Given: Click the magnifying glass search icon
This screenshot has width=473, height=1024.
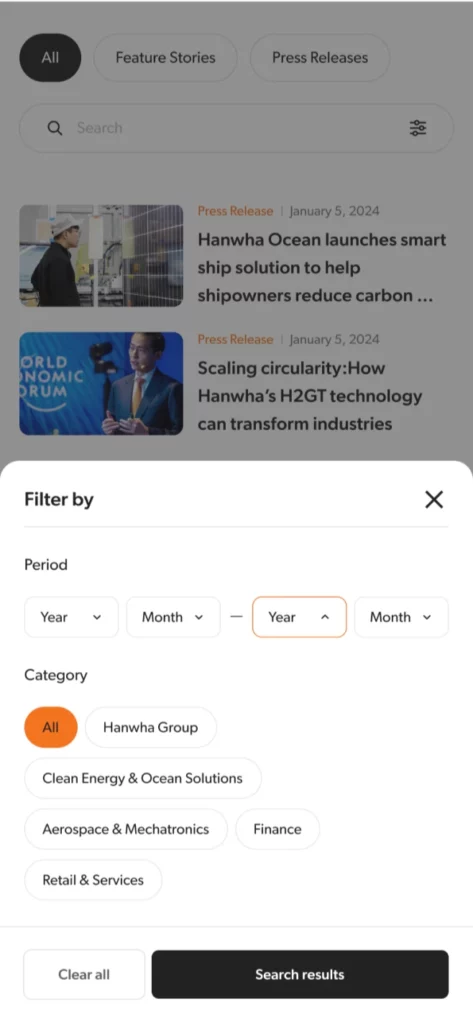Looking at the screenshot, I should 55,128.
